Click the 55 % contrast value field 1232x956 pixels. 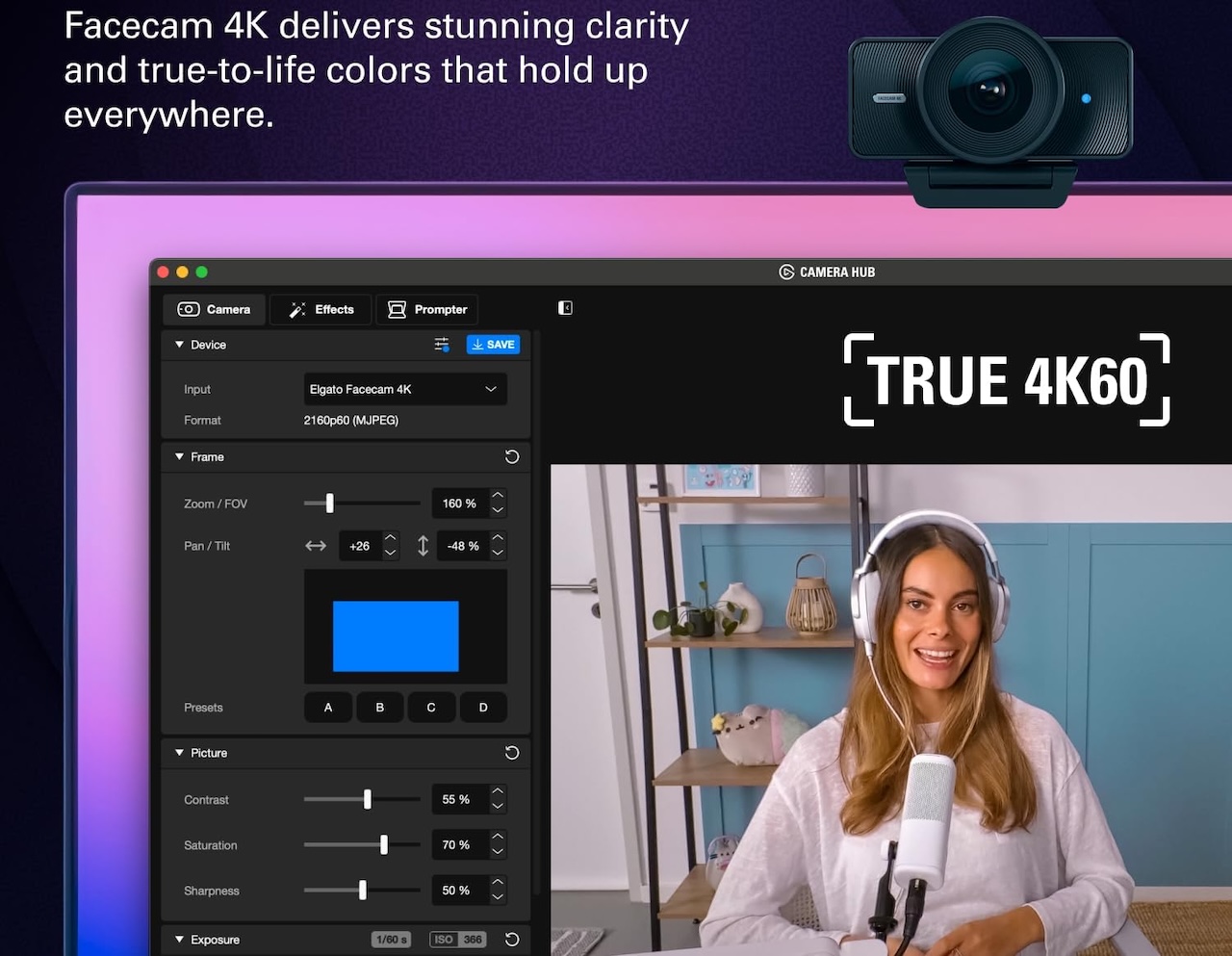(x=460, y=799)
